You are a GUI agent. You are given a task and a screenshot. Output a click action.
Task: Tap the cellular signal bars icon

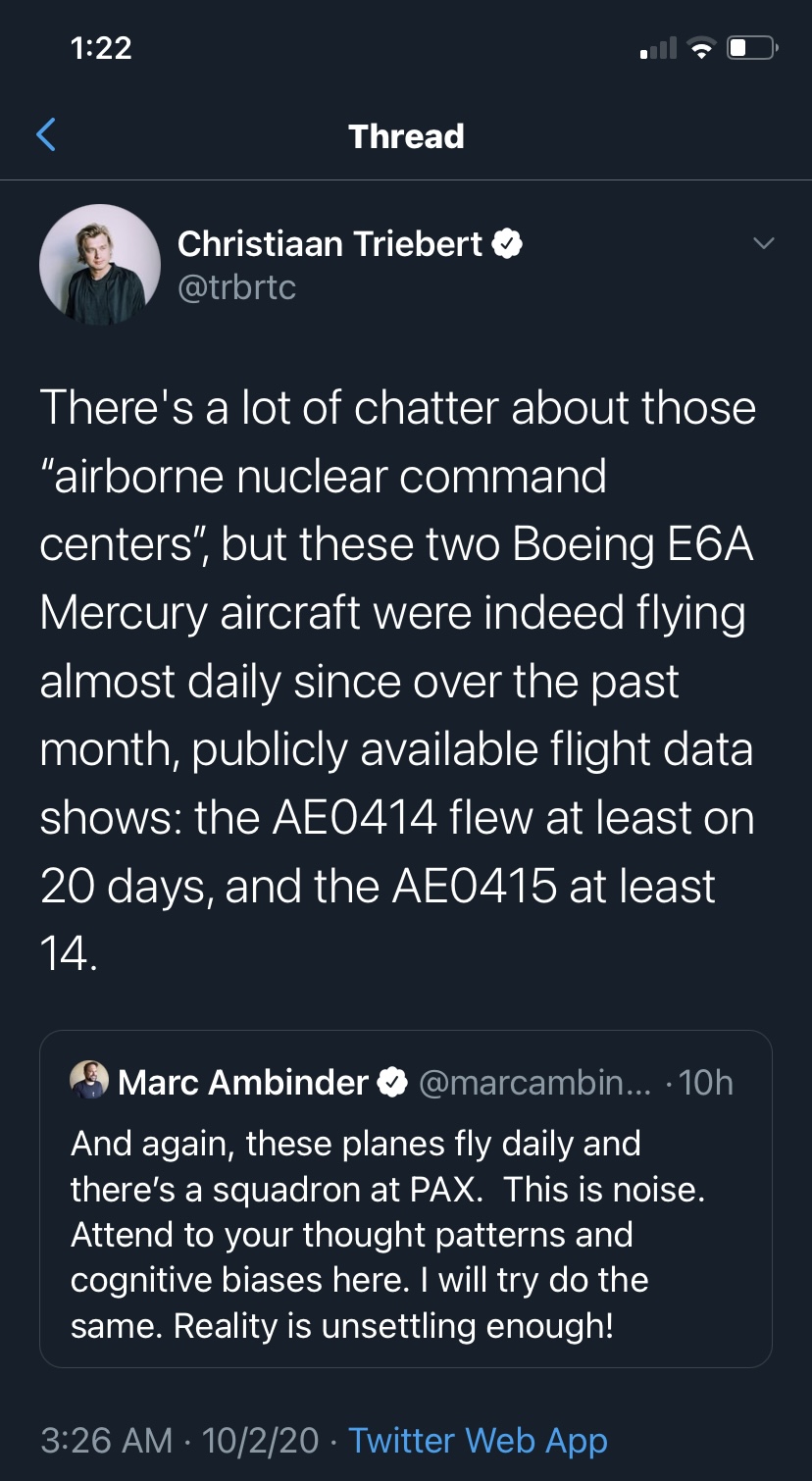click(x=658, y=48)
